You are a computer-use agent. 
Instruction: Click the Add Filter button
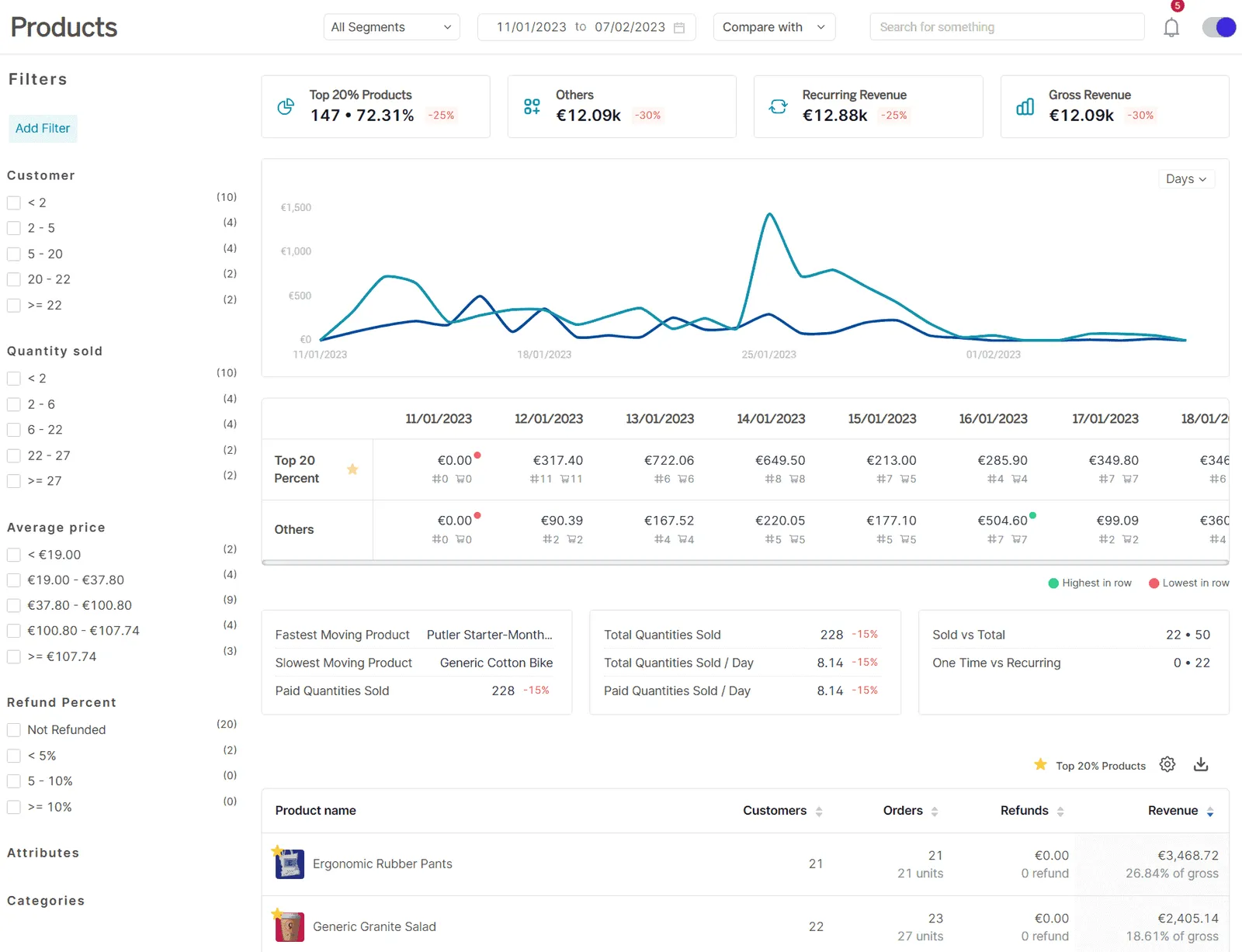tap(43, 128)
